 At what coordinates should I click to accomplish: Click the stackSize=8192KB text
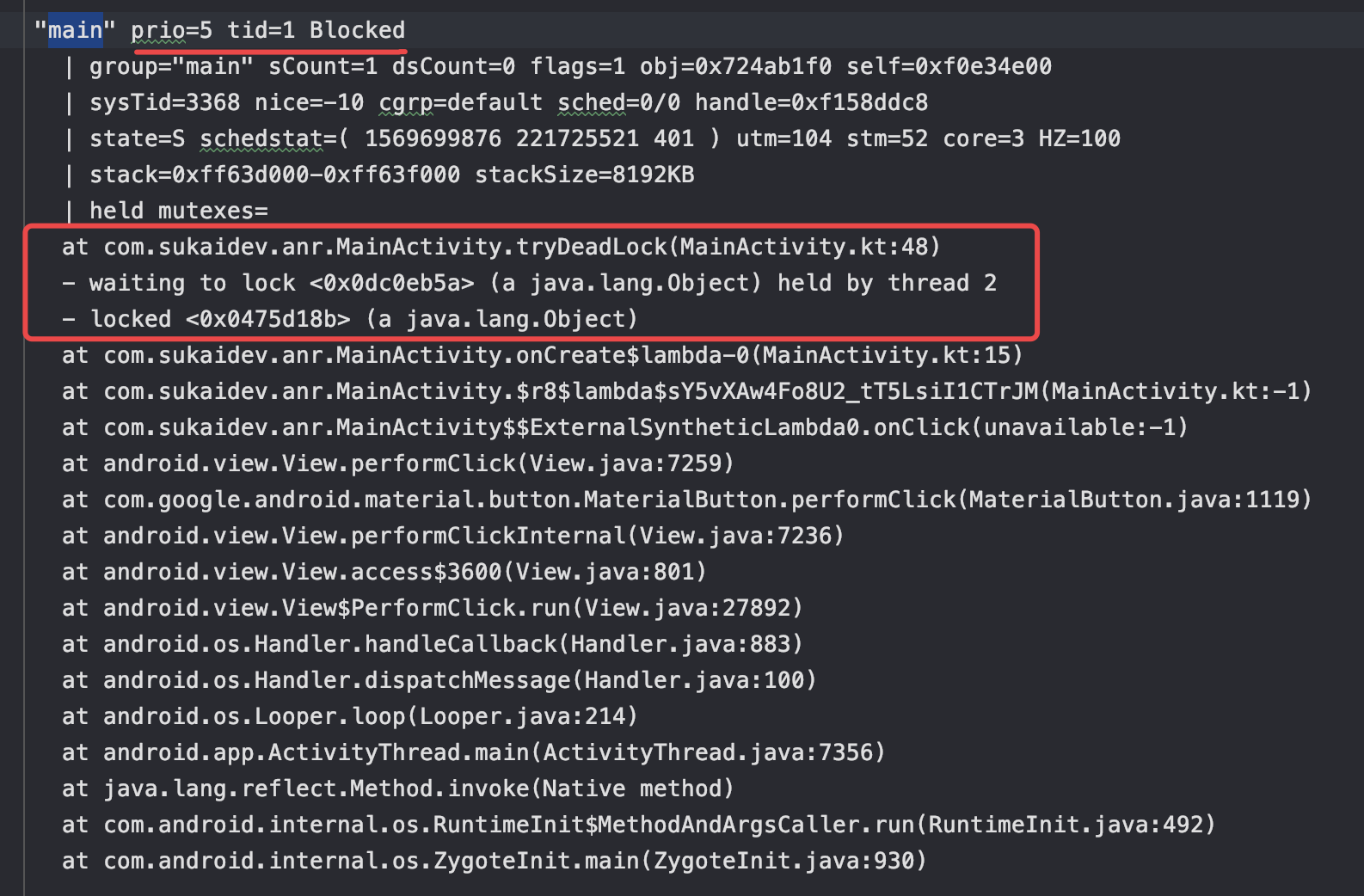click(584, 175)
